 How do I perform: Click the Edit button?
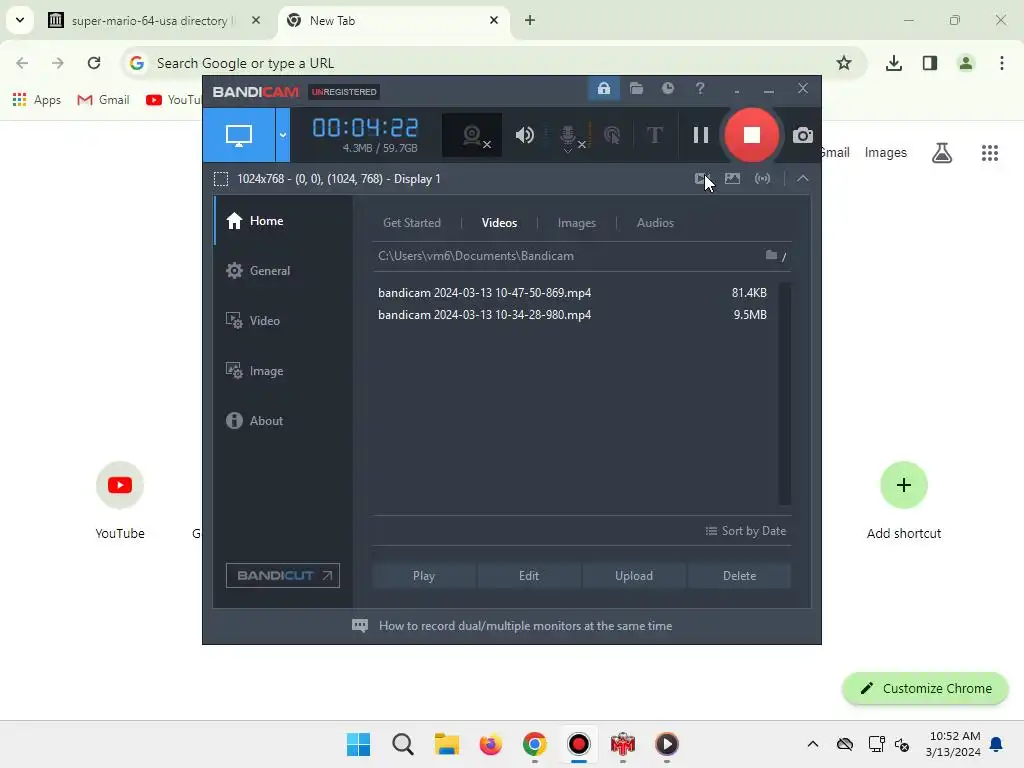[529, 576]
